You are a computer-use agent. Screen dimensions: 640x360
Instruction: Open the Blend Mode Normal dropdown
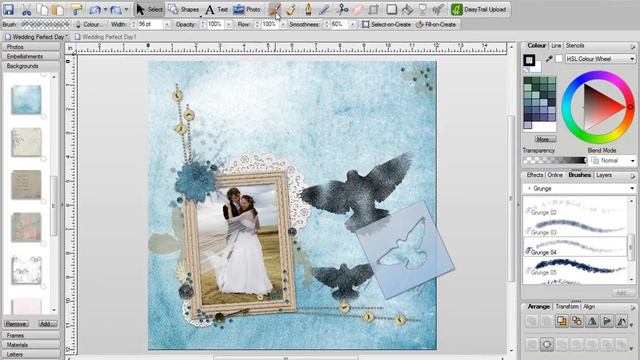point(613,160)
